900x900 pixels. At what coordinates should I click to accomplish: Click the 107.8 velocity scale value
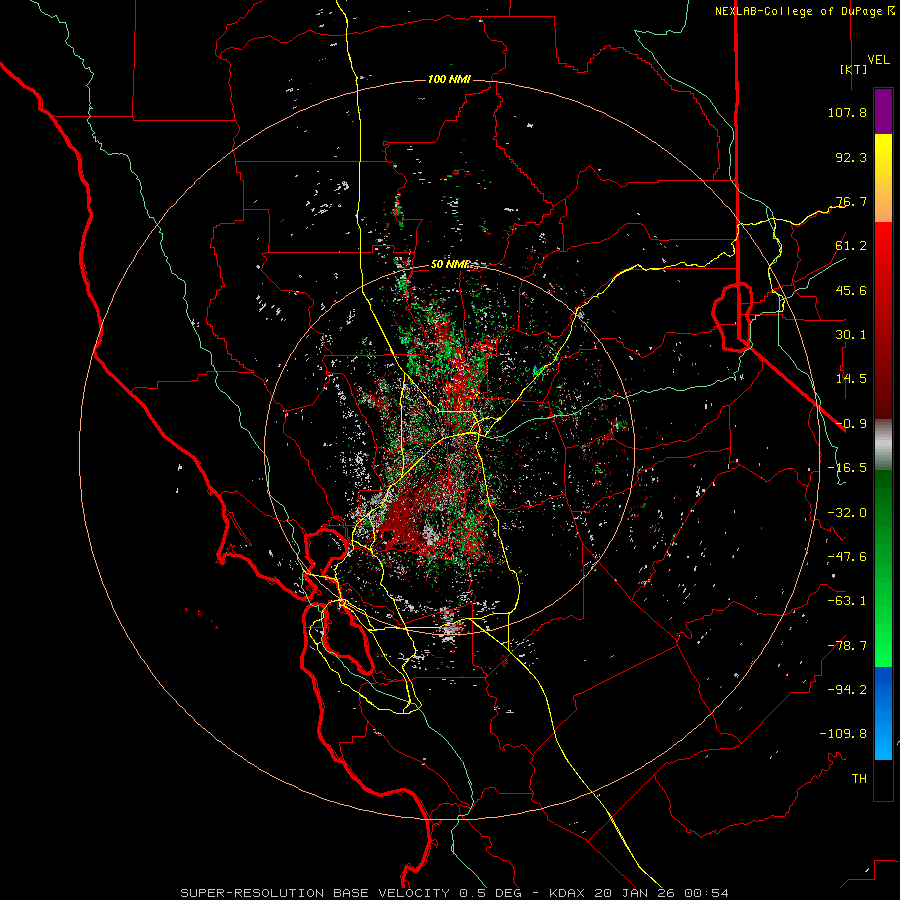pos(847,112)
